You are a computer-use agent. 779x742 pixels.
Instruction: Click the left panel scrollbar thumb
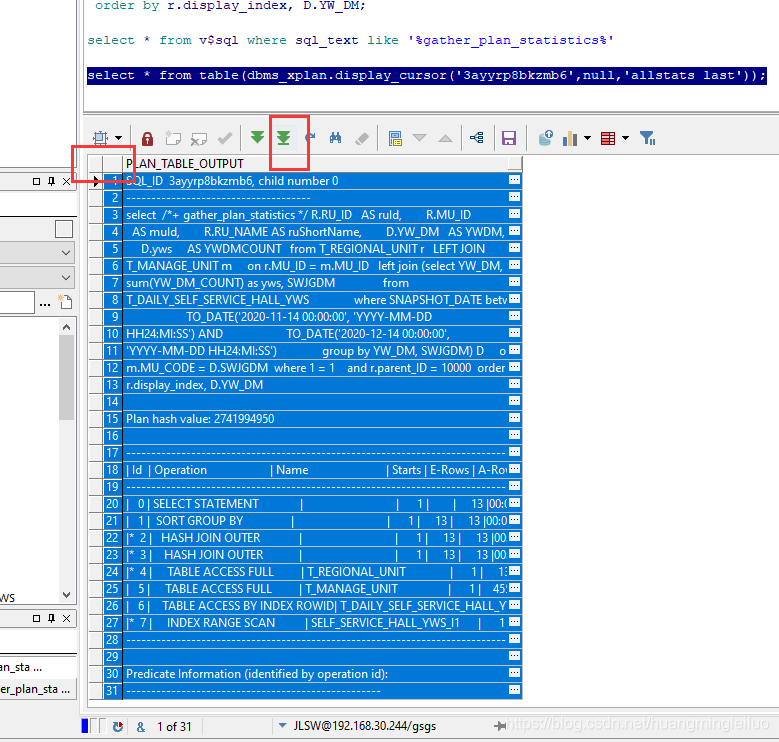pyautogui.click(x=66, y=377)
